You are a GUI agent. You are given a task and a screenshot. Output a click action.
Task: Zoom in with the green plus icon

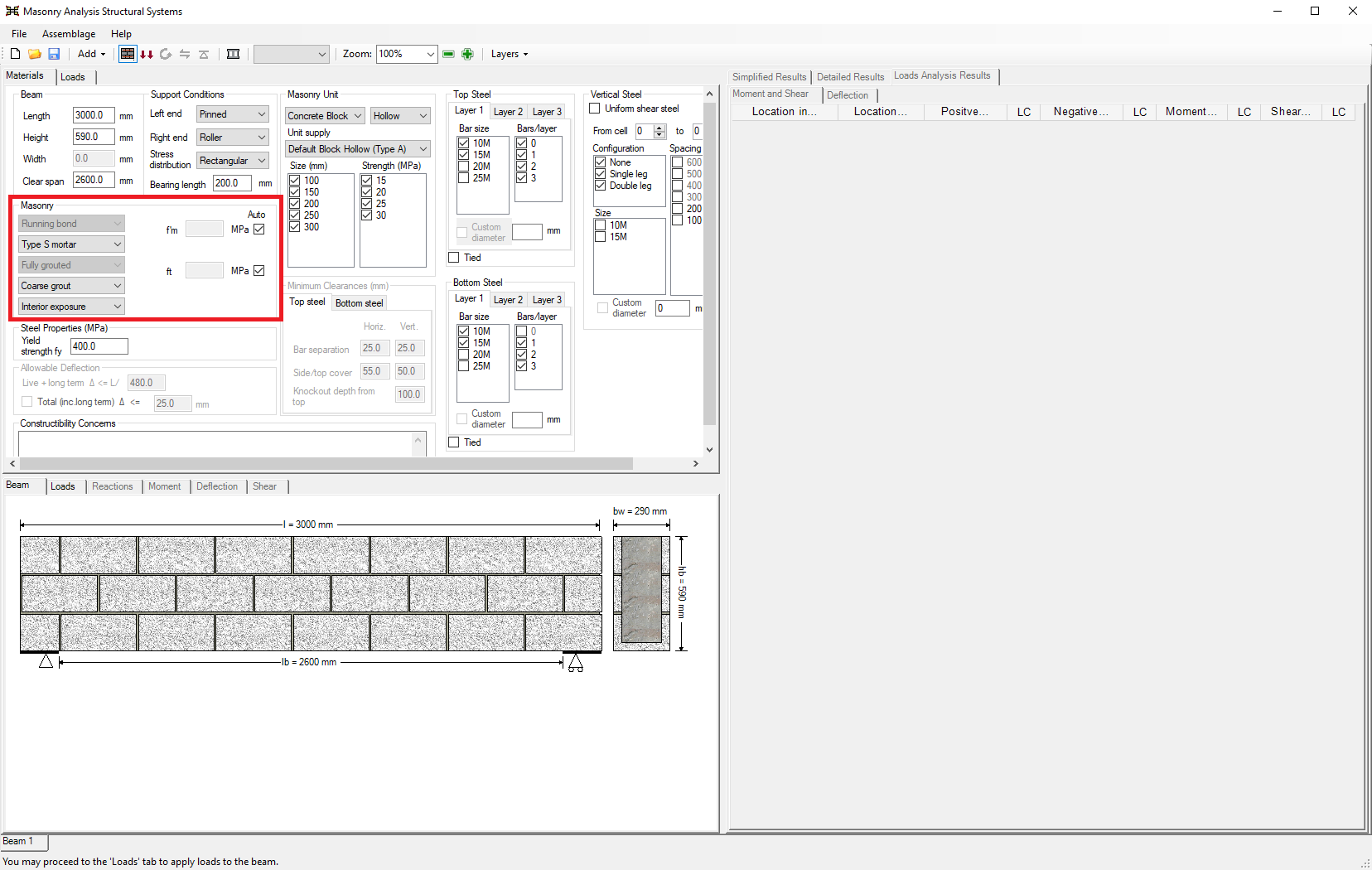(467, 54)
